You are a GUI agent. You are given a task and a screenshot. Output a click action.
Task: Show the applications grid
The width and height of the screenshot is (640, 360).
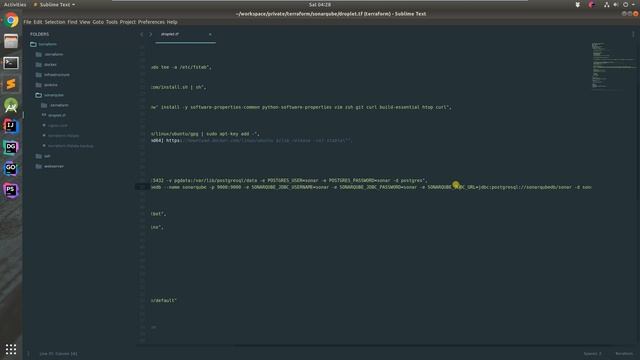pyautogui.click(x=11, y=349)
